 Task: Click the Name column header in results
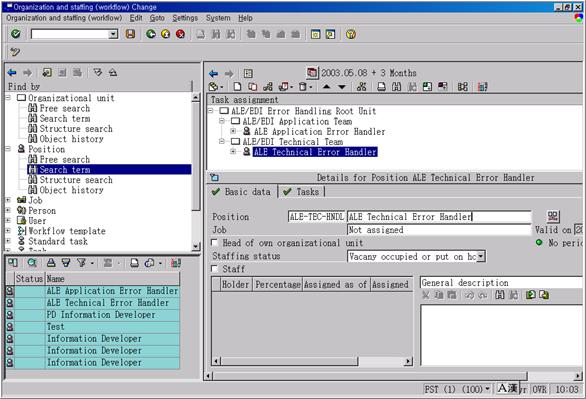click(x=112, y=279)
